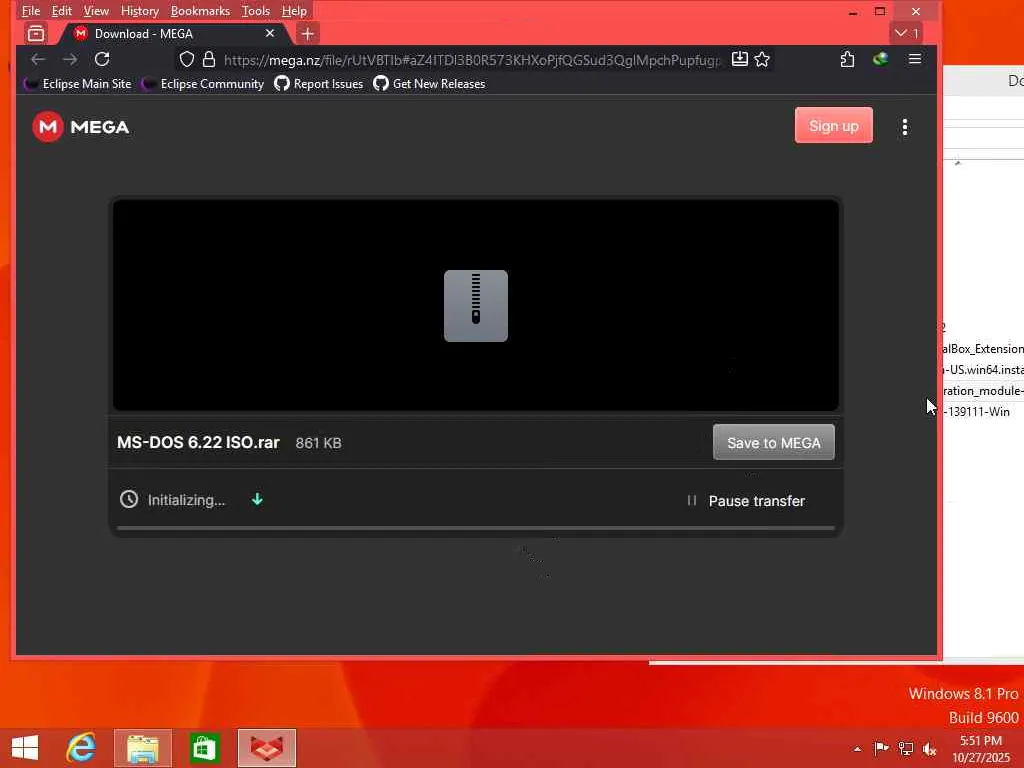This screenshot has width=1024, height=768.
Task: Open File Explorer from taskbar
Action: [x=142, y=748]
